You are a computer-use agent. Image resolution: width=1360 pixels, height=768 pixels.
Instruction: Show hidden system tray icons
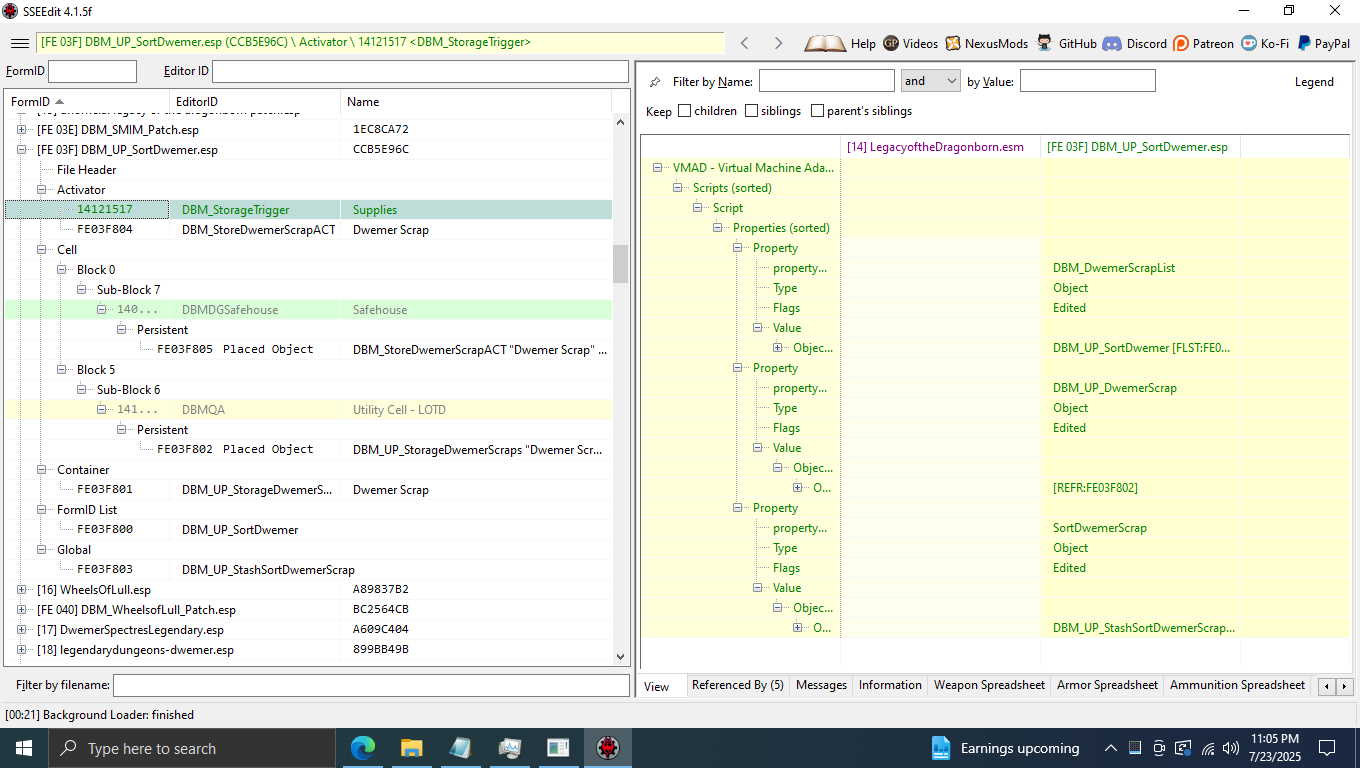[x=1111, y=748]
